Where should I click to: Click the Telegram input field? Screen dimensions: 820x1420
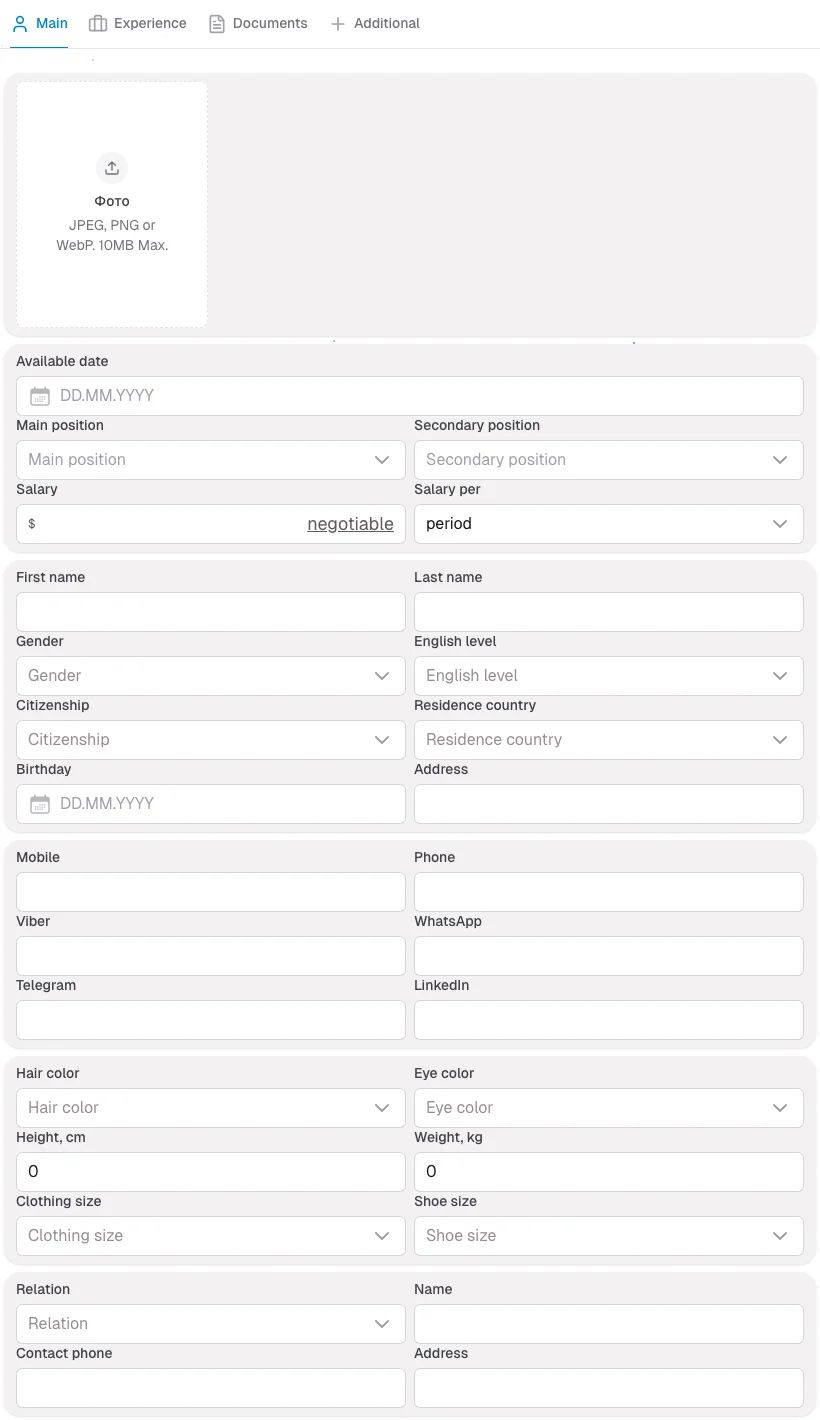coord(210,1019)
